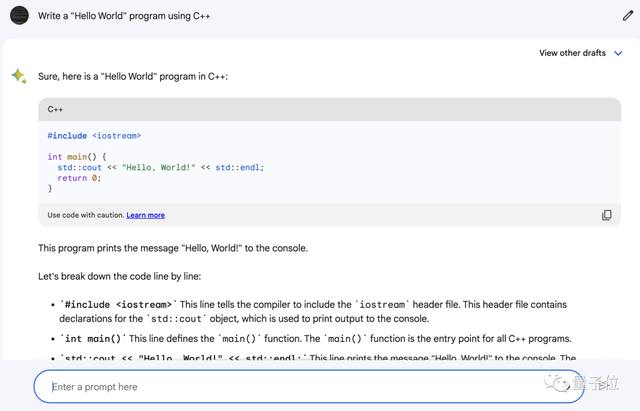The height and width of the screenshot is (411, 640).
Task: Click the Use code with caution notice
Action: coord(85,215)
